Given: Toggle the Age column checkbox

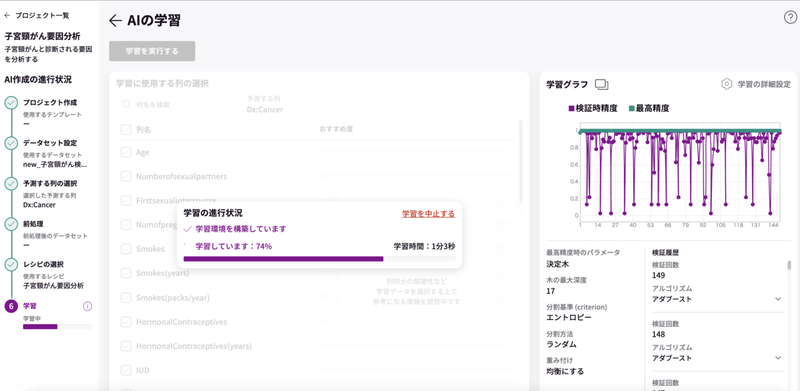Looking at the screenshot, I should (126, 152).
